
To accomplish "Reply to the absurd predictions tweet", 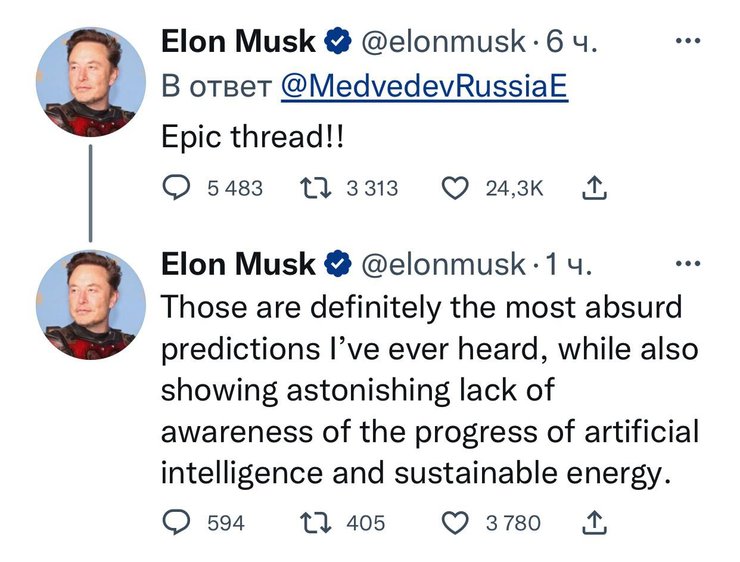I will tap(177, 522).
